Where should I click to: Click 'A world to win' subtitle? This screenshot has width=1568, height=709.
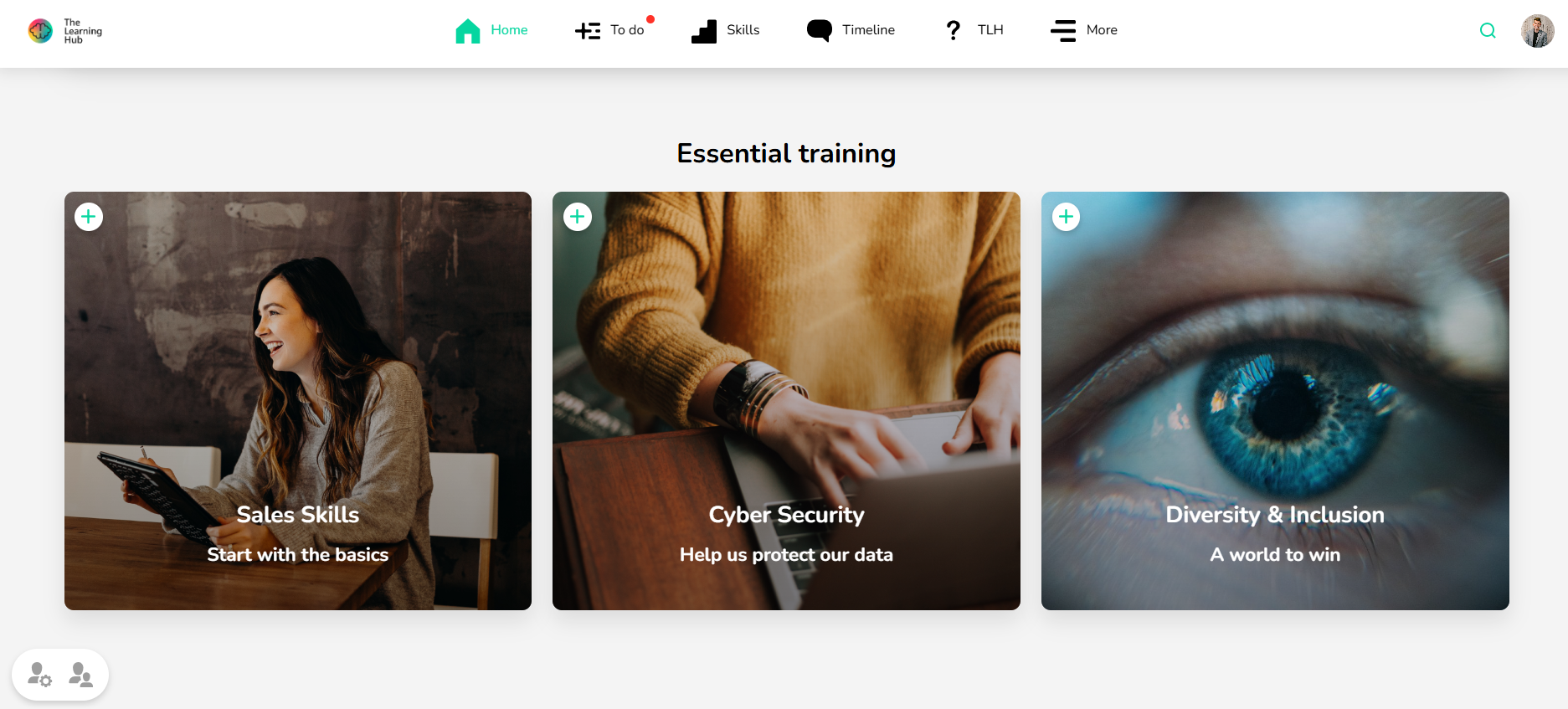[x=1275, y=555]
